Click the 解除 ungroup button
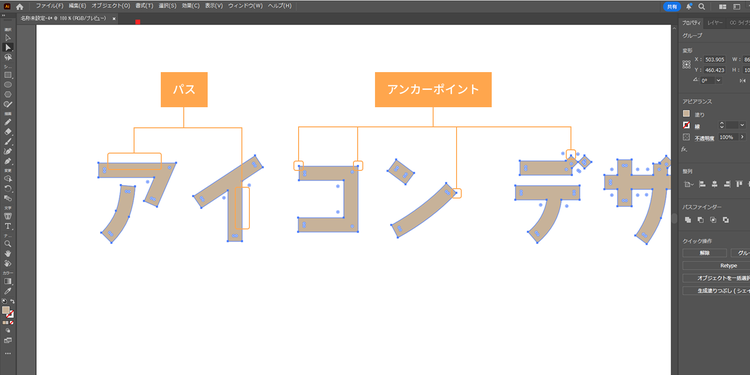The height and width of the screenshot is (375, 750). point(704,253)
